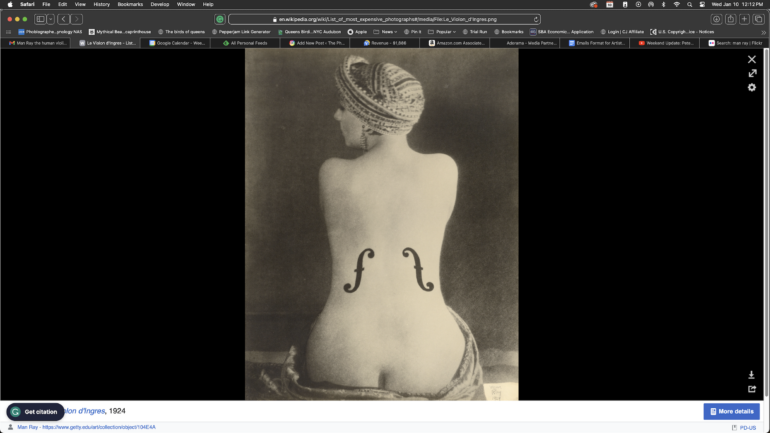
Task: Close the media viewer with the X icon
Action: point(752,59)
